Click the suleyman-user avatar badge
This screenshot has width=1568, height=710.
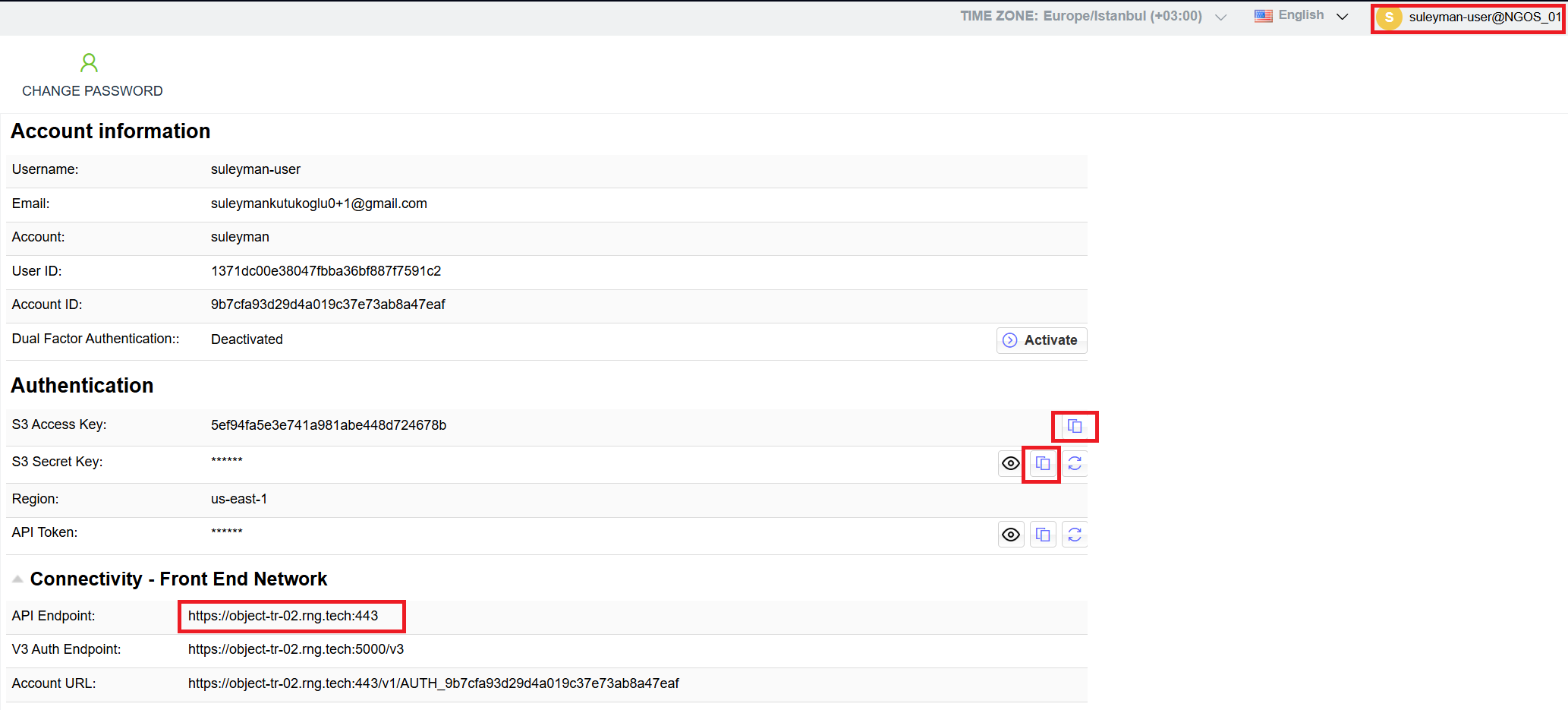[1389, 17]
